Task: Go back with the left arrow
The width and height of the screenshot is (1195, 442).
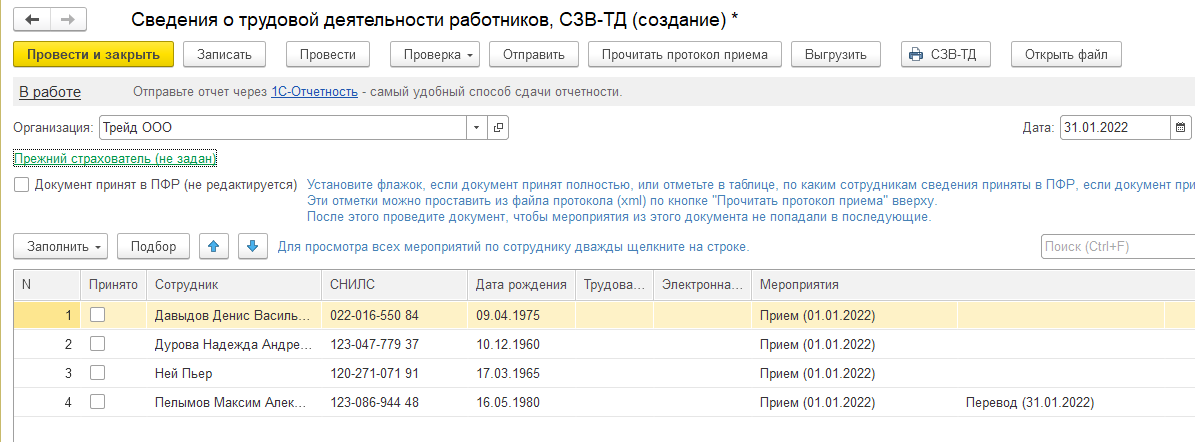Action: (x=33, y=20)
